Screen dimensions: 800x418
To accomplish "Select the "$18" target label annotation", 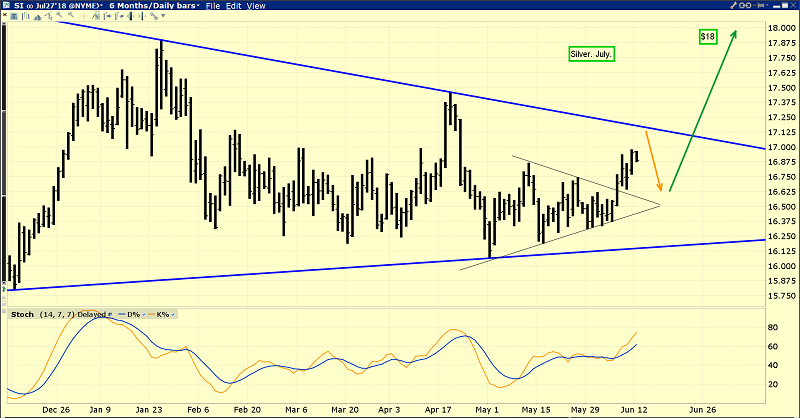I will pos(707,36).
